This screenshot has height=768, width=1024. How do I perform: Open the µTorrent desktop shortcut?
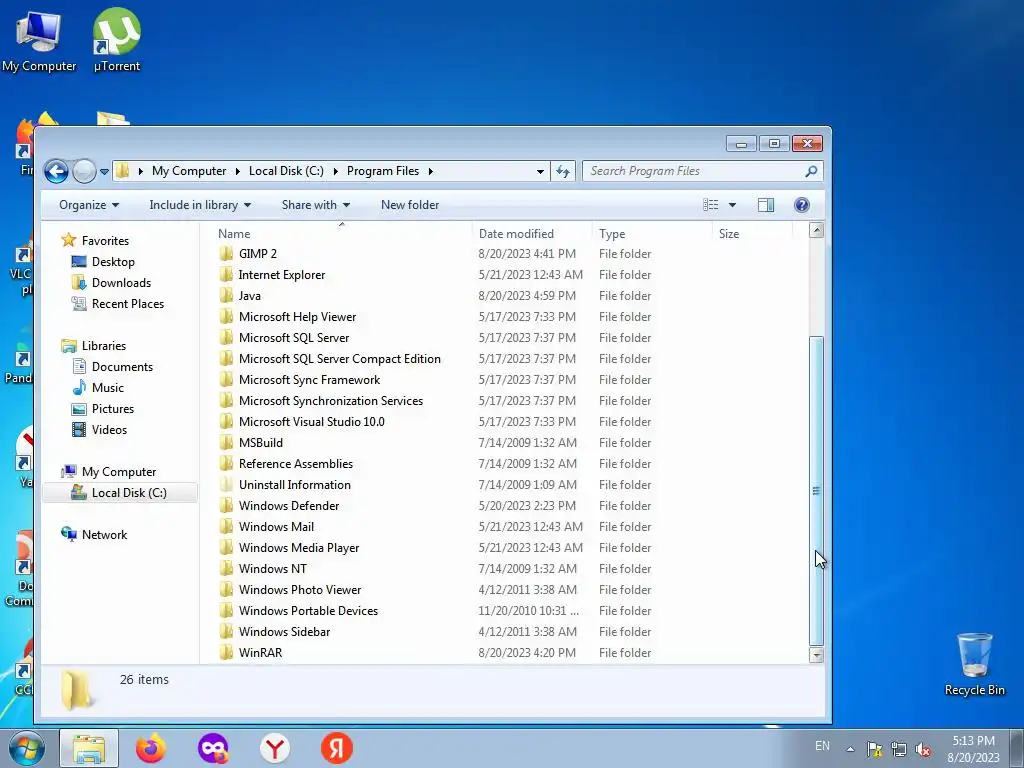[x=116, y=40]
